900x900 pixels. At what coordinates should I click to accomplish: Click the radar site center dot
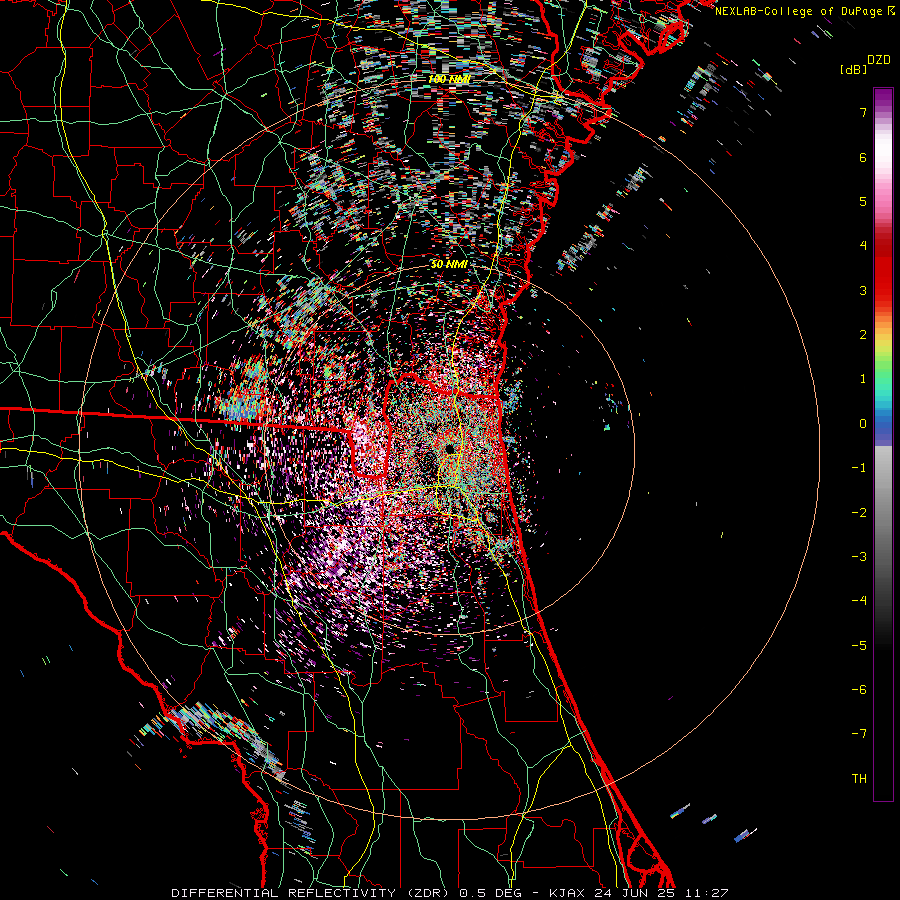pyautogui.click(x=450, y=448)
